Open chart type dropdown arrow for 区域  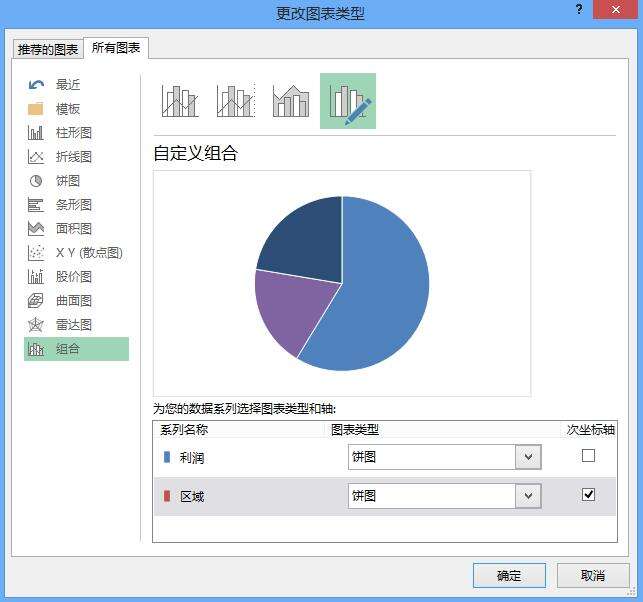(528, 496)
